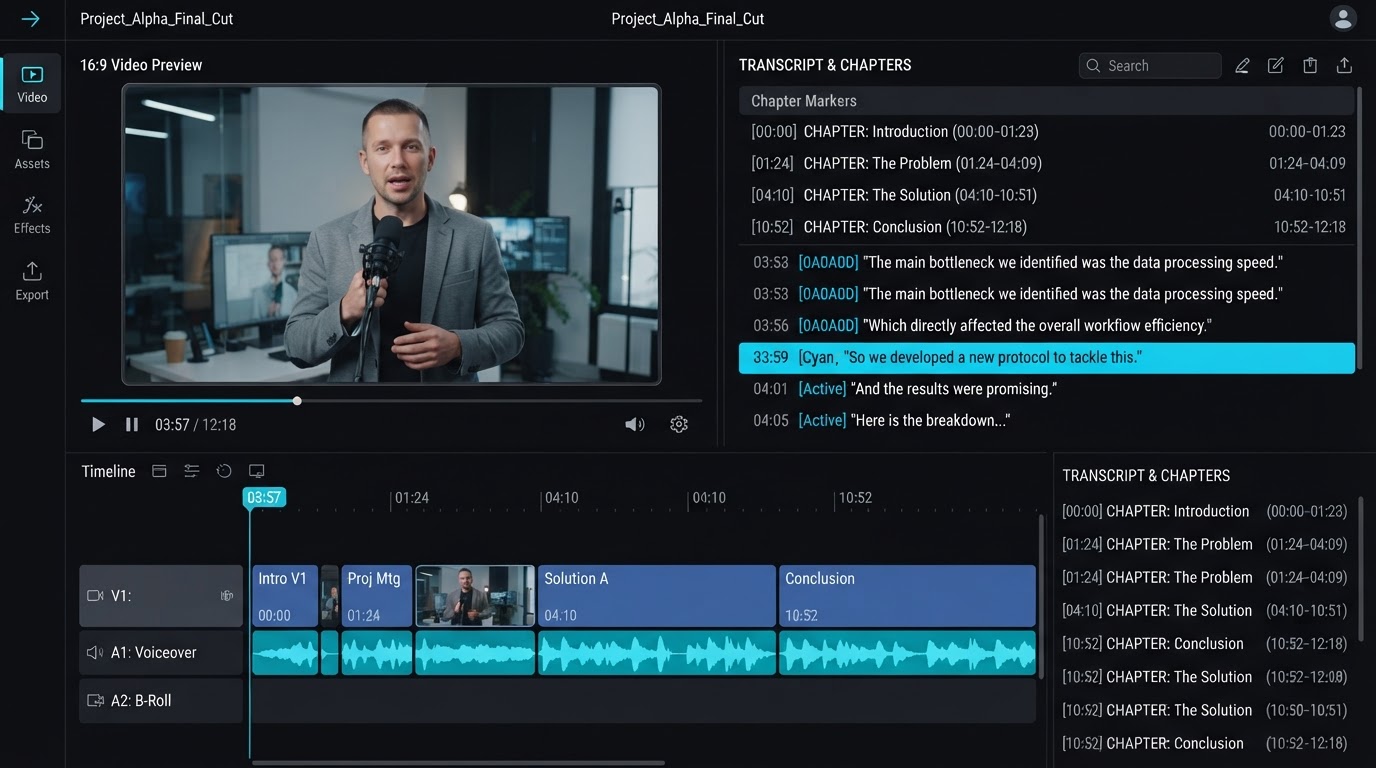This screenshot has width=1376, height=768.
Task: Pause the video preview
Action: [132, 425]
